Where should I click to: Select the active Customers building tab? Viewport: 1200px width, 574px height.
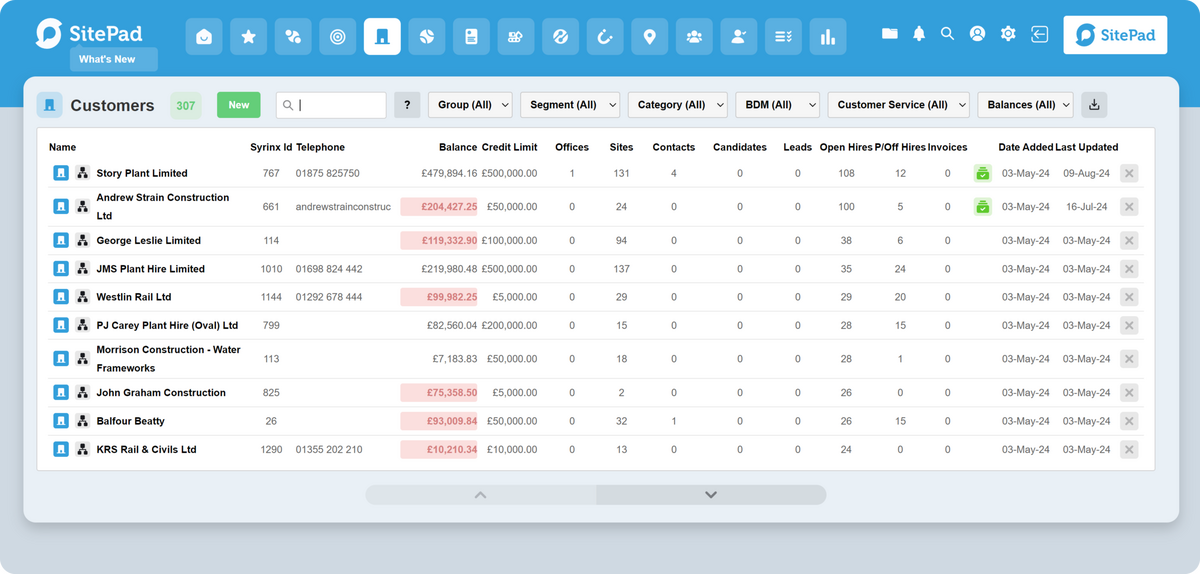[382, 37]
